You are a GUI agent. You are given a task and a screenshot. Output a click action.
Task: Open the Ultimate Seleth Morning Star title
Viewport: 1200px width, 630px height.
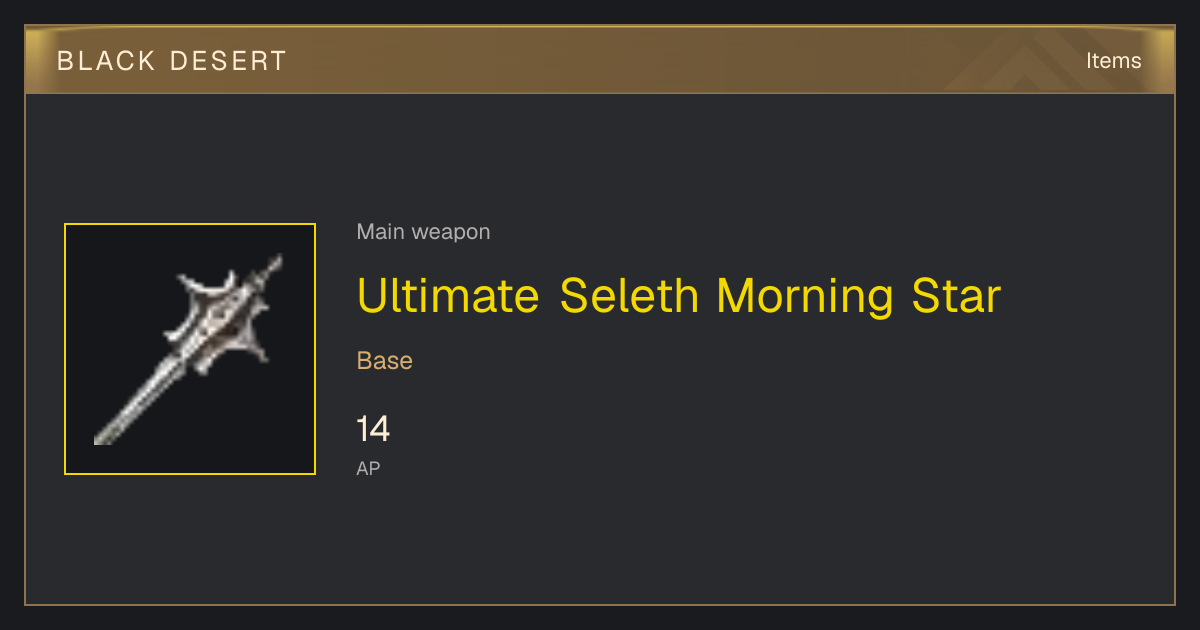[x=679, y=296]
